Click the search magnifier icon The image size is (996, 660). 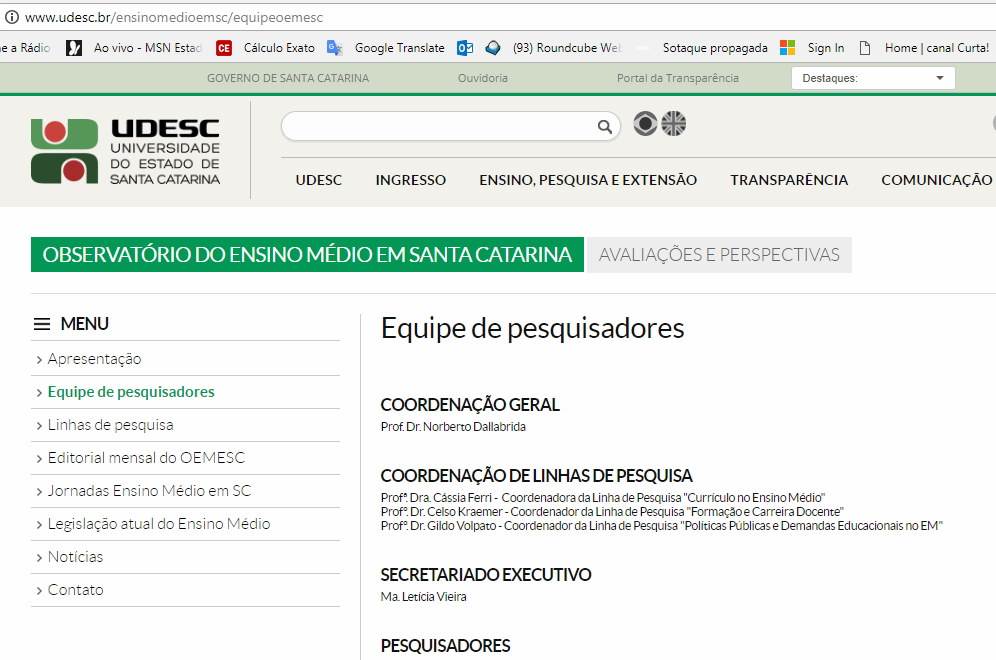604,126
